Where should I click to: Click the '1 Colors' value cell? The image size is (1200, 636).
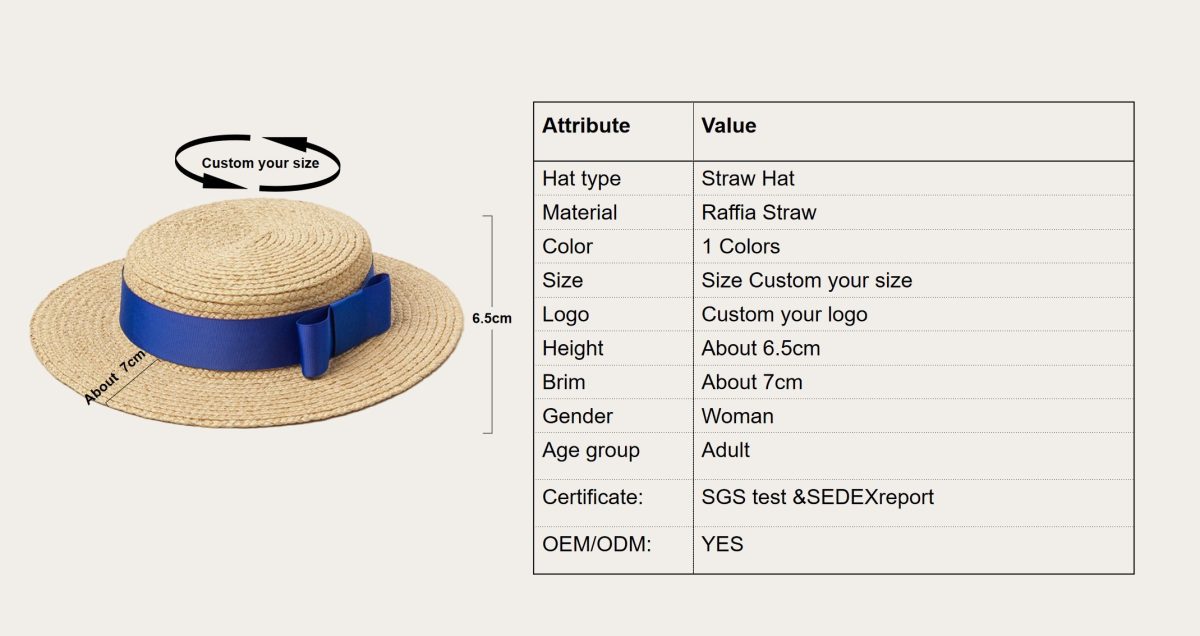point(740,247)
